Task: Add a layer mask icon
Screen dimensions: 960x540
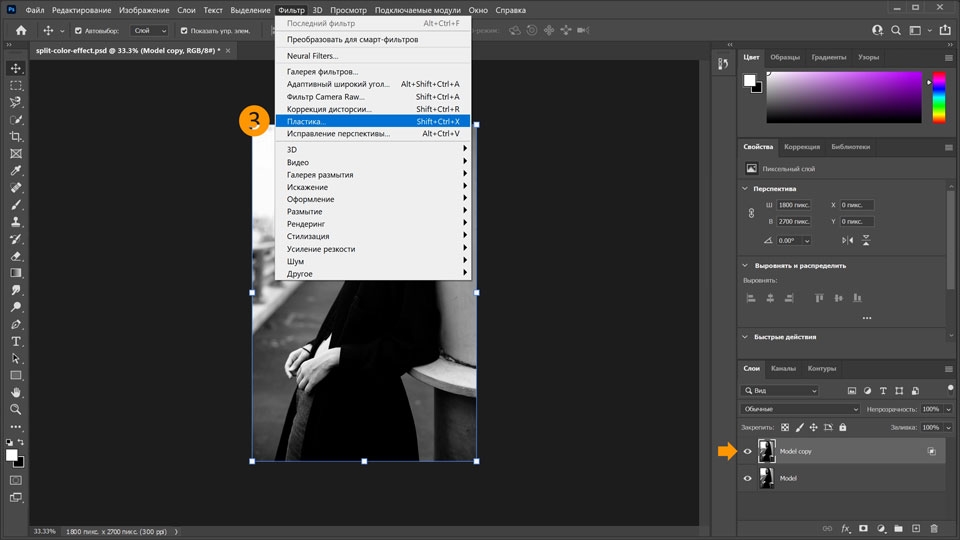Action: coord(863,528)
